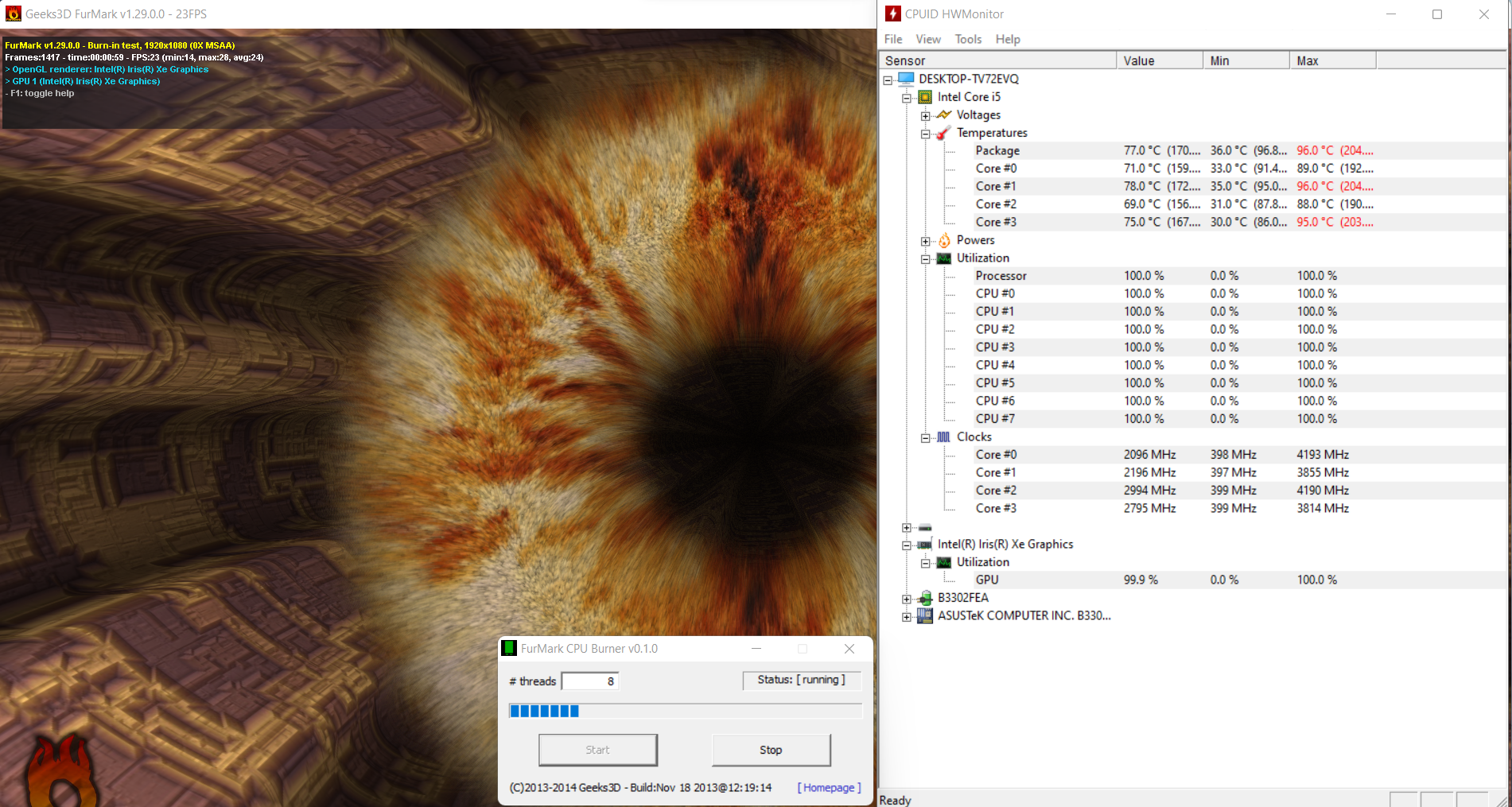Open the Homepage link in CPU Burner
This screenshot has height=807, width=1512.
(x=829, y=787)
